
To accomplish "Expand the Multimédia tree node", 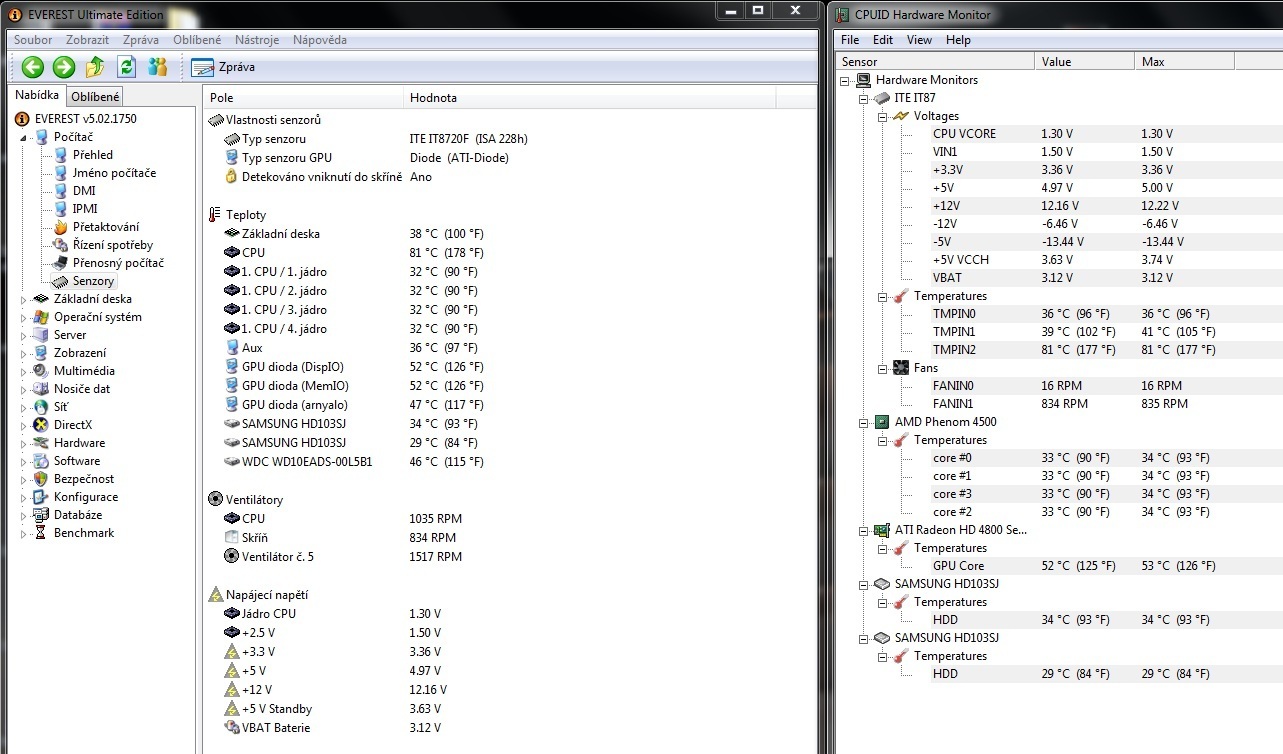I will 25,371.
